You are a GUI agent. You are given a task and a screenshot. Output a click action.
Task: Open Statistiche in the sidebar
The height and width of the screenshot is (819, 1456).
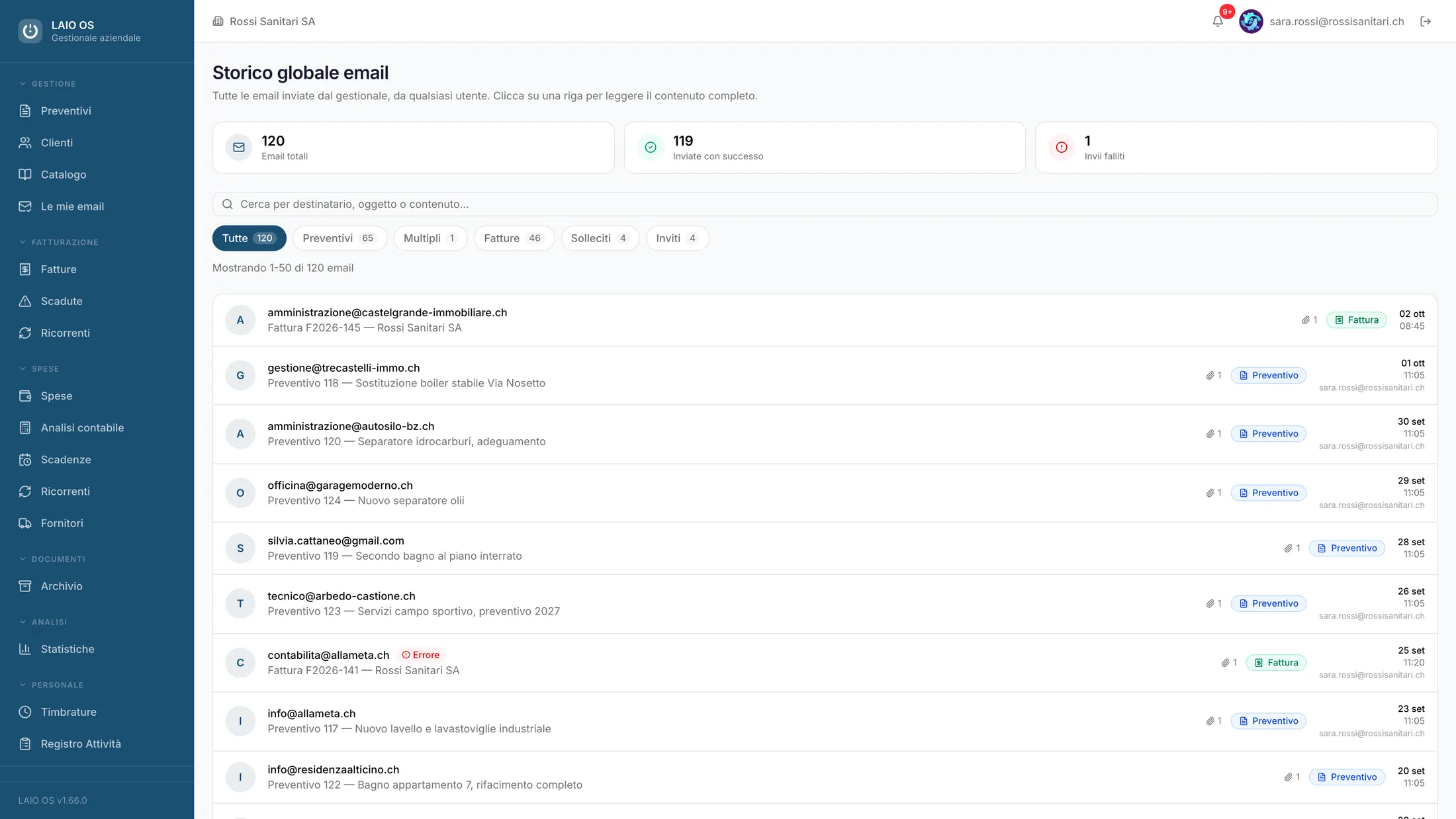[x=97, y=649]
